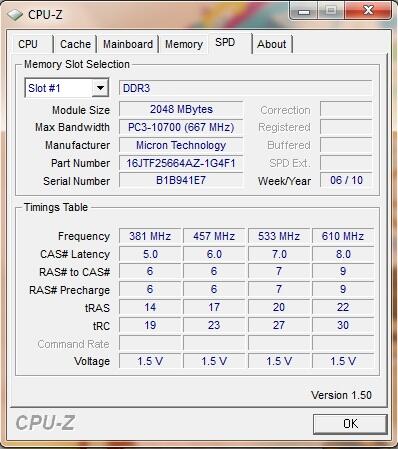This screenshot has height=449, width=398.
Task: Click the Voltage label
Action: pos(92,361)
